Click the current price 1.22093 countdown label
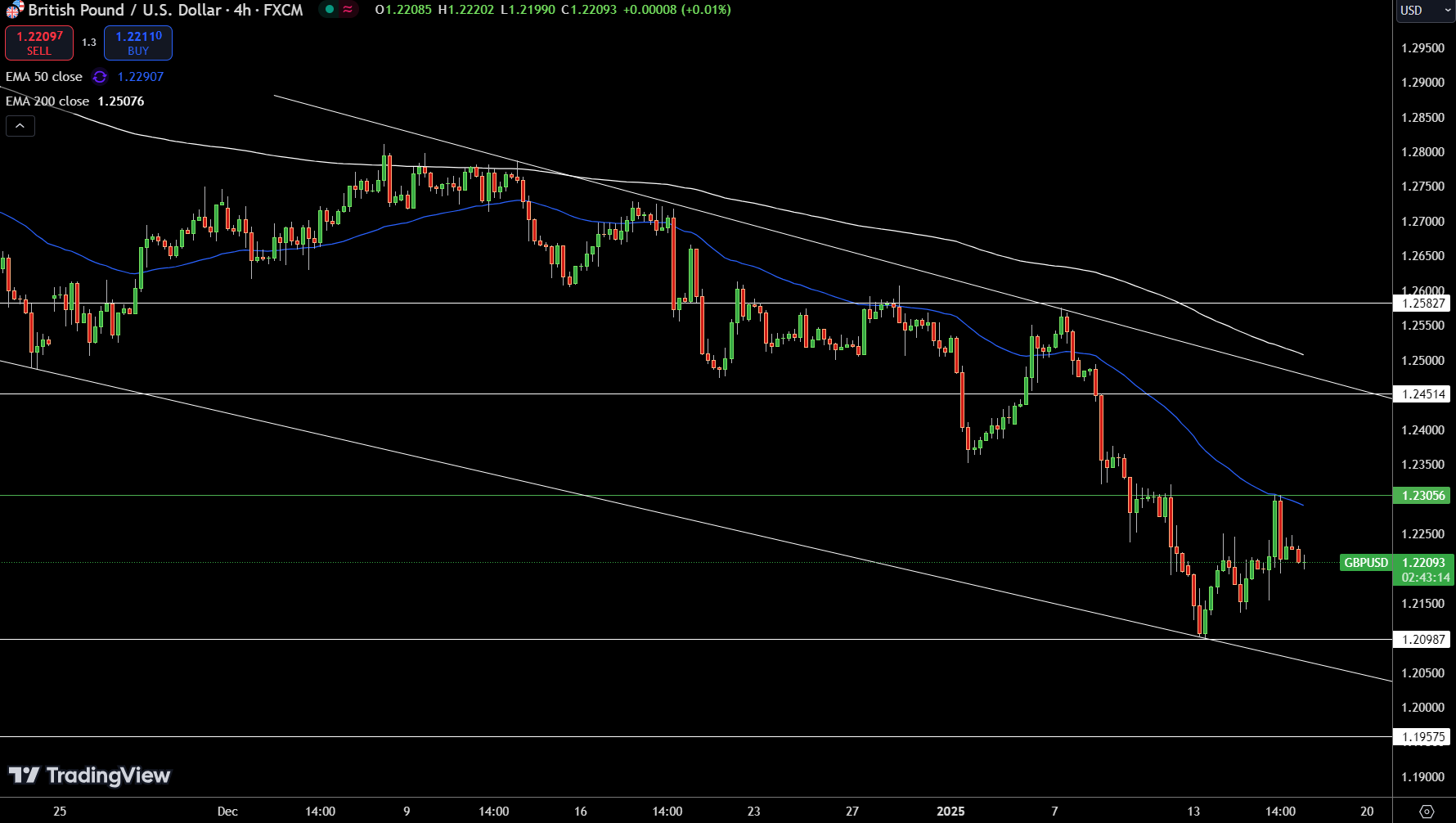This screenshot has height=823, width=1456. [1423, 570]
